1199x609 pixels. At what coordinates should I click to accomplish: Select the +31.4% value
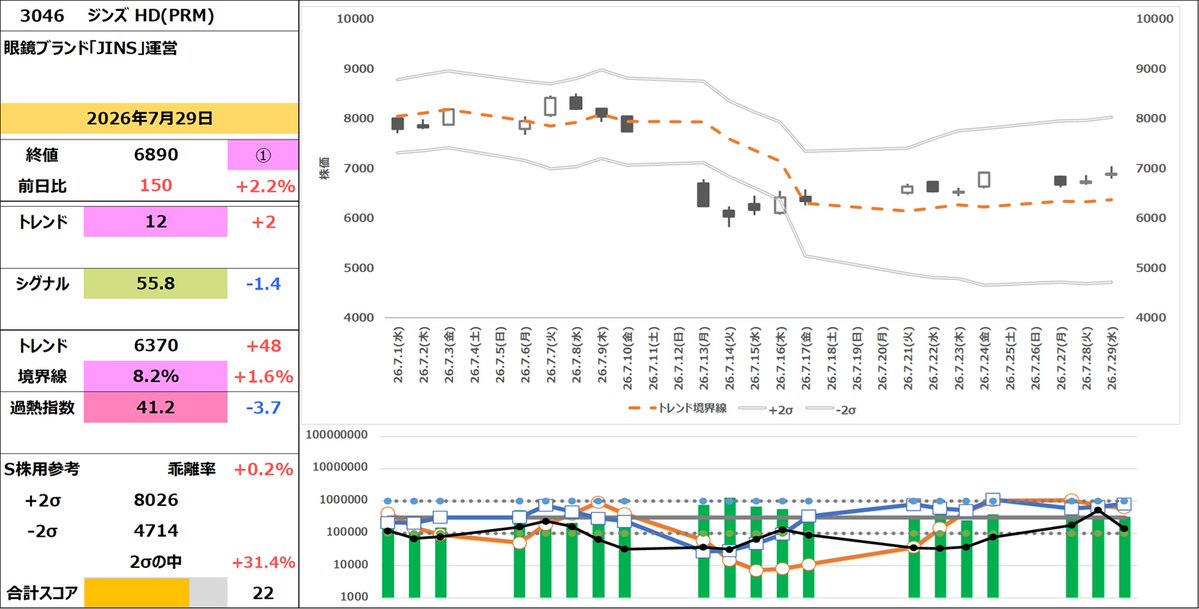265,562
